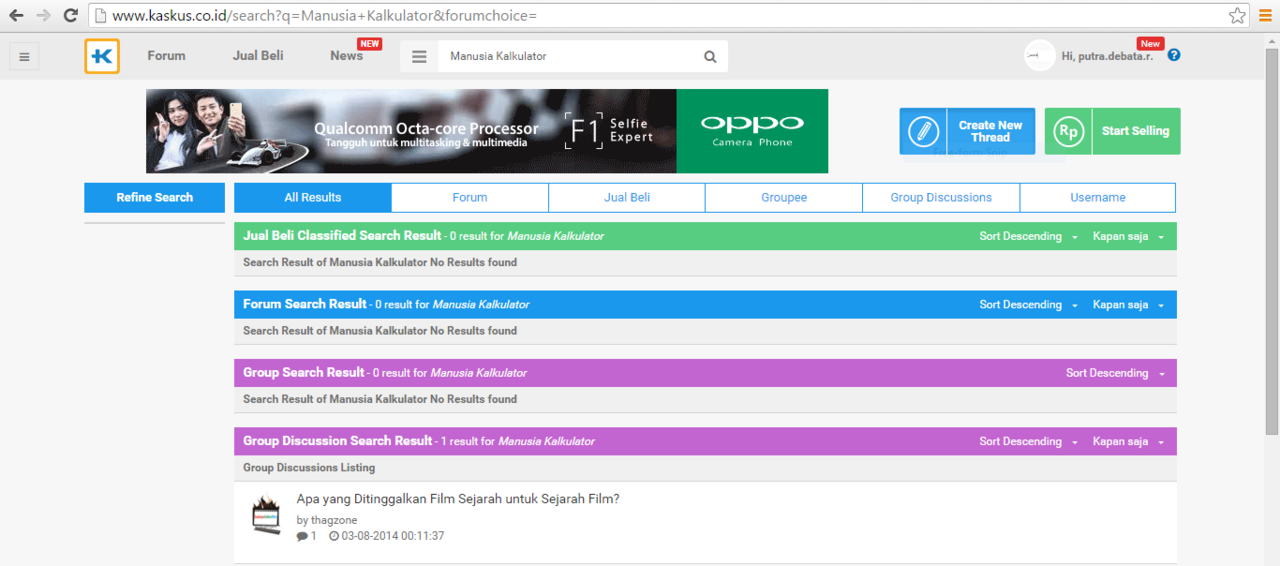
Task: Open the search category list icon
Action: pos(419,57)
